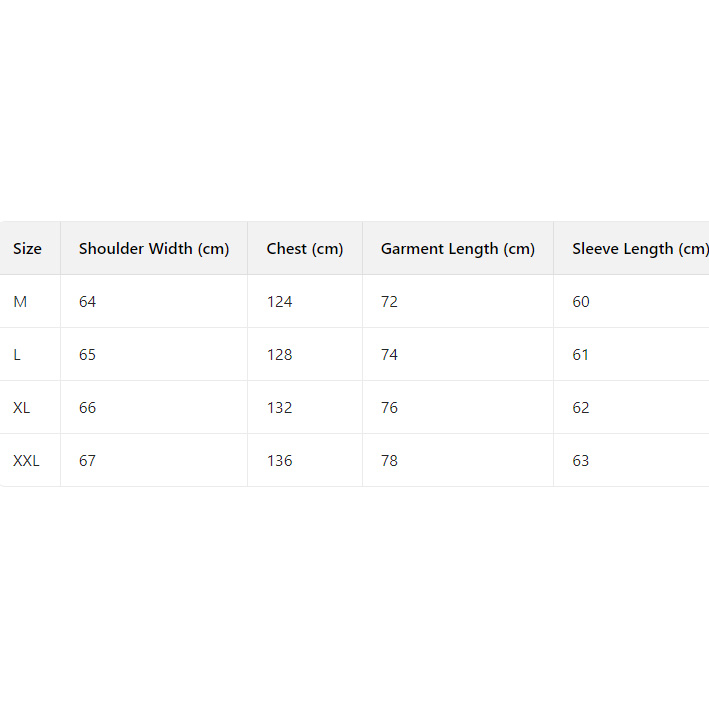709x709 pixels.
Task: Click the M size row label
Action: pos(20,302)
